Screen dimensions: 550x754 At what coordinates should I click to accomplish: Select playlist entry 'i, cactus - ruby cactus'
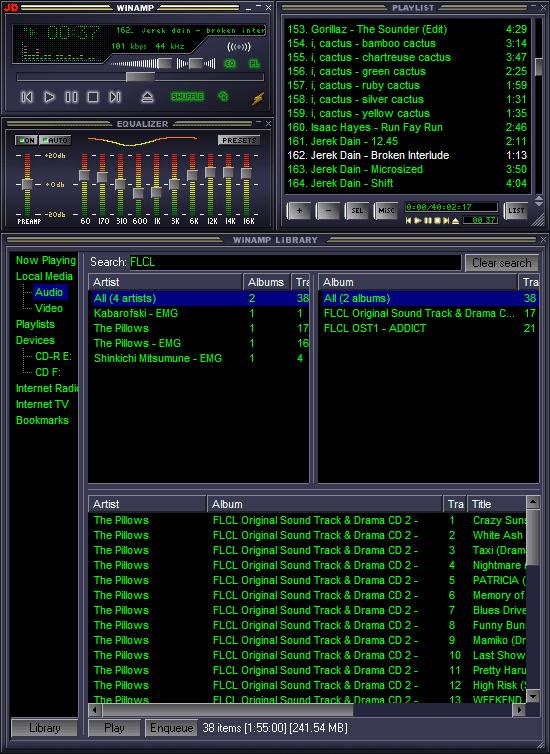coord(407,85)
